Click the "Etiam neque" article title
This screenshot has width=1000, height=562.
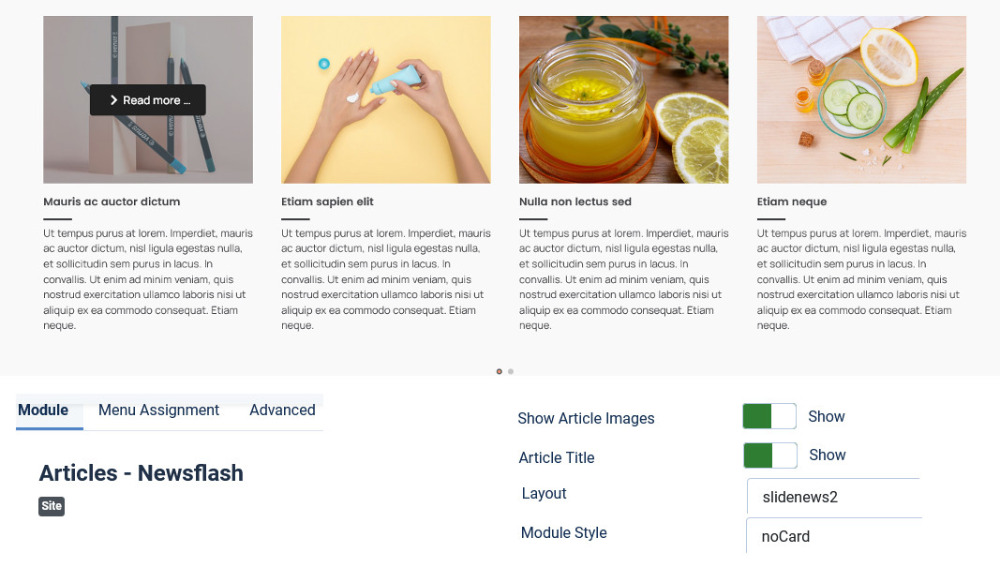pos(792,202)
